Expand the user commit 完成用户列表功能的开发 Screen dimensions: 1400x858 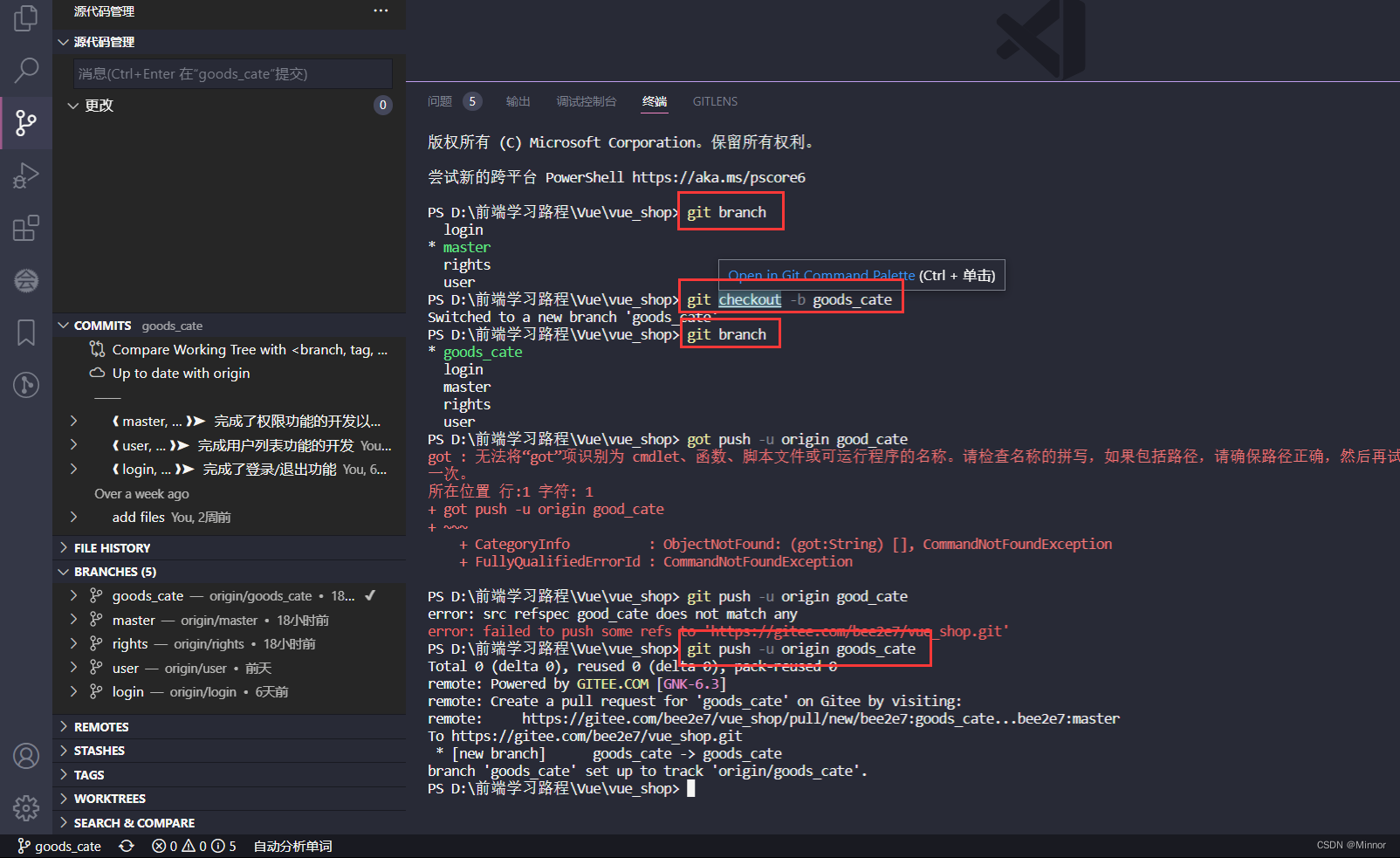74,445
